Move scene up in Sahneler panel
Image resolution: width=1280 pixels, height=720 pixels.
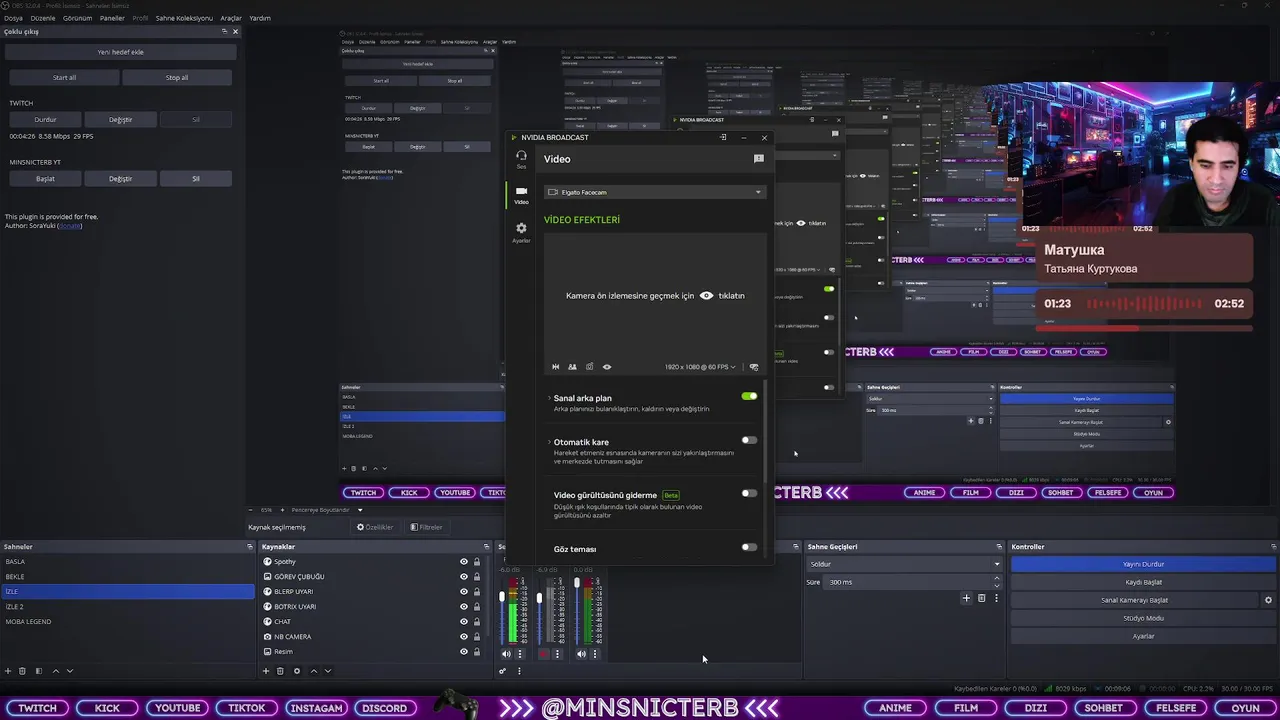click(55, 671)
